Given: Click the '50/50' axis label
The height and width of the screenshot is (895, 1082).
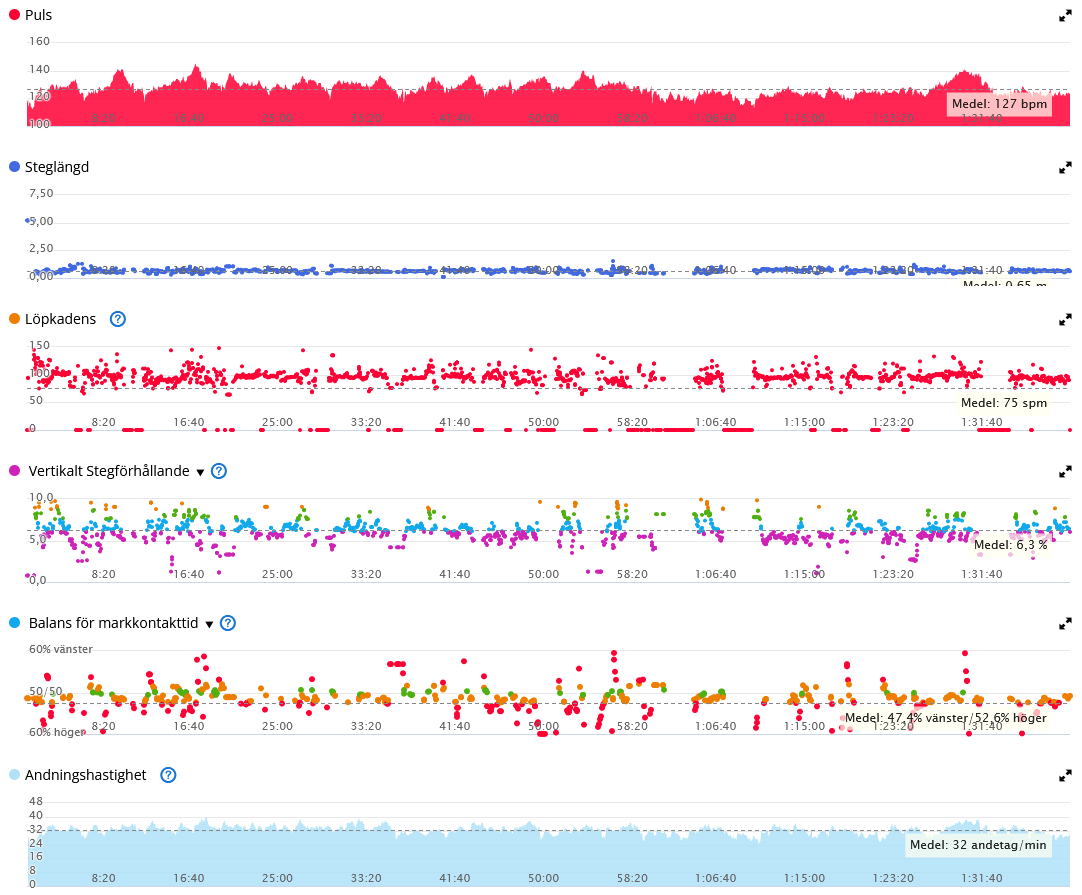Looking at the screenshot, I should [46, 691].
